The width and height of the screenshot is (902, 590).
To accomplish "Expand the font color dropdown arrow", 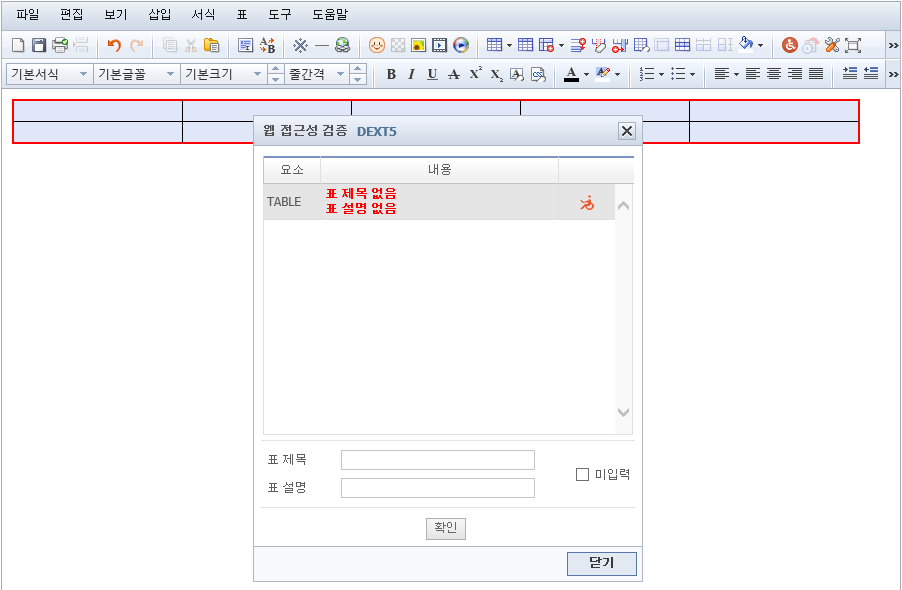I will point(586,75).
